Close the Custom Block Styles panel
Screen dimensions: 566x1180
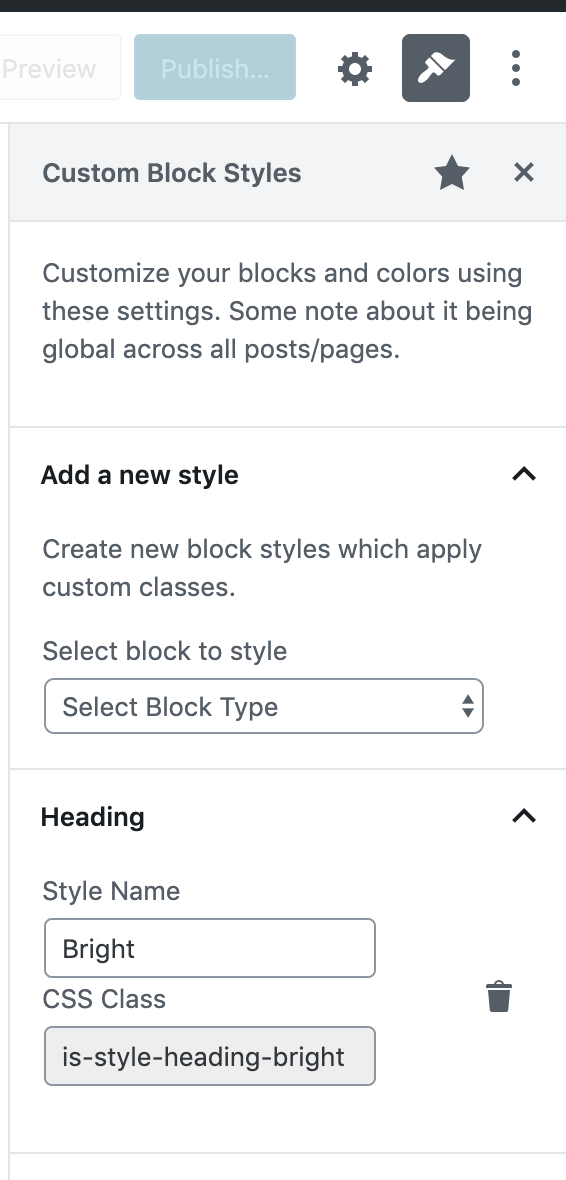[524, 172]
